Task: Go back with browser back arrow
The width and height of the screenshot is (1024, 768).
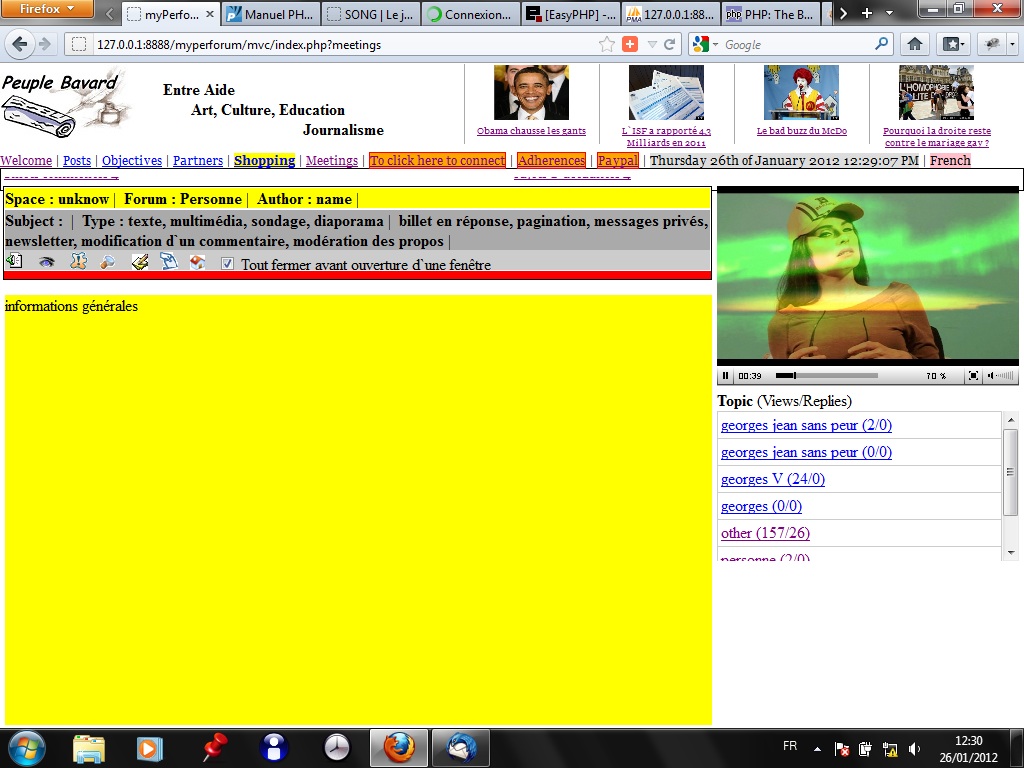Action: (20, 44)
